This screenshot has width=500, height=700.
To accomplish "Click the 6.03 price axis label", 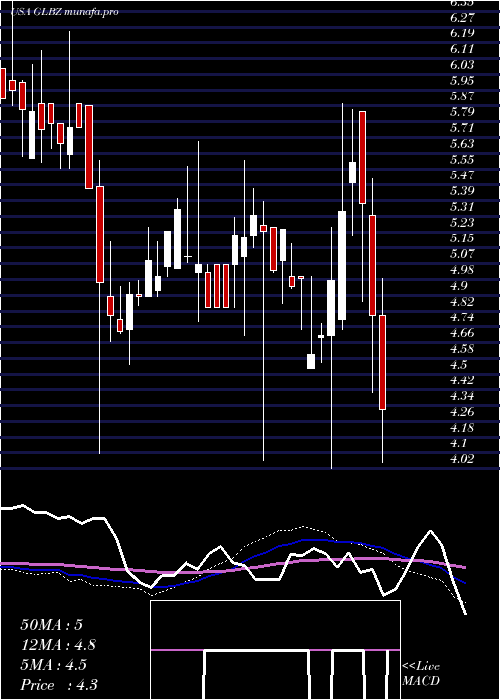I will [462, 65].
